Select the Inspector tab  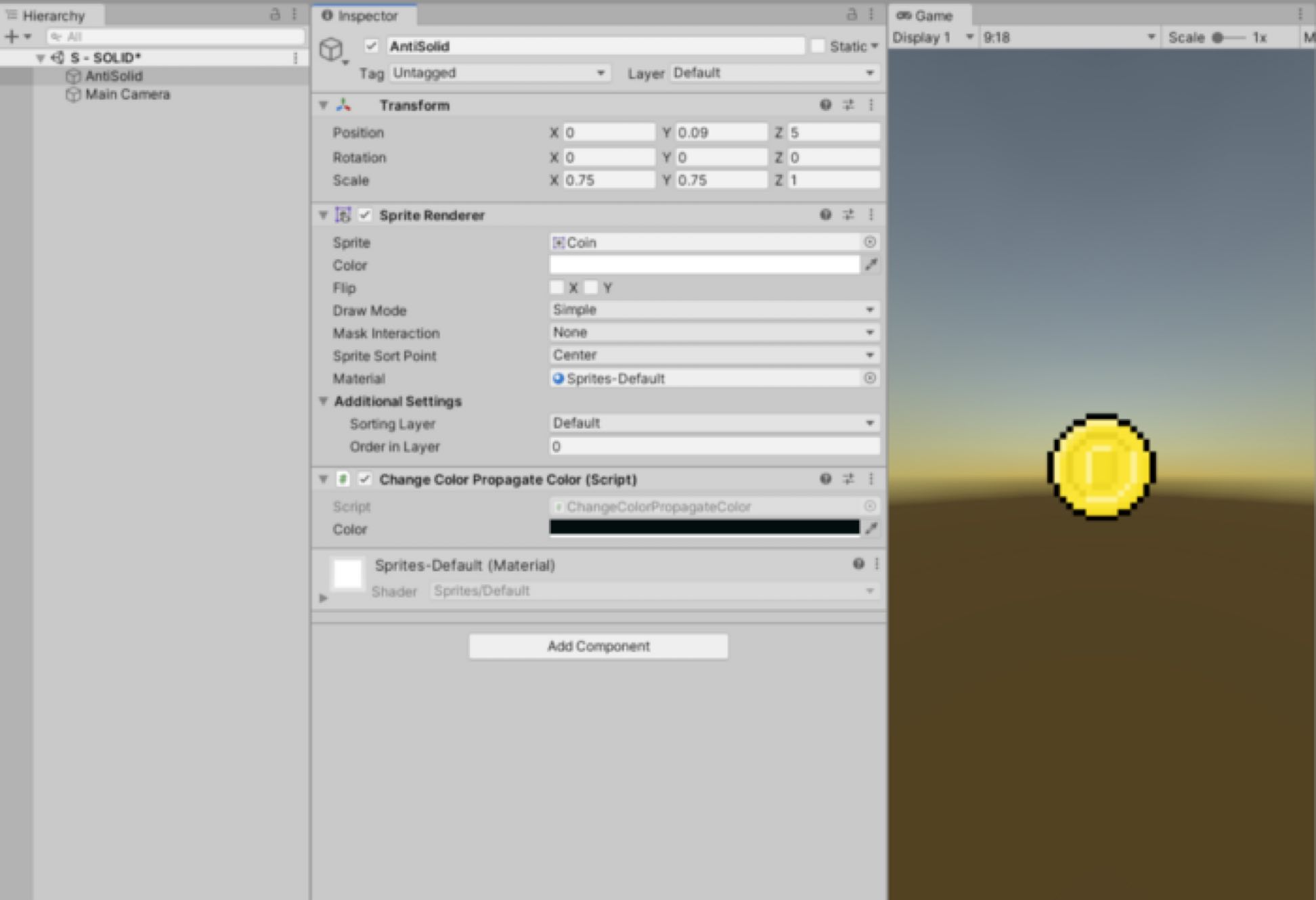[x=369, y=14]
